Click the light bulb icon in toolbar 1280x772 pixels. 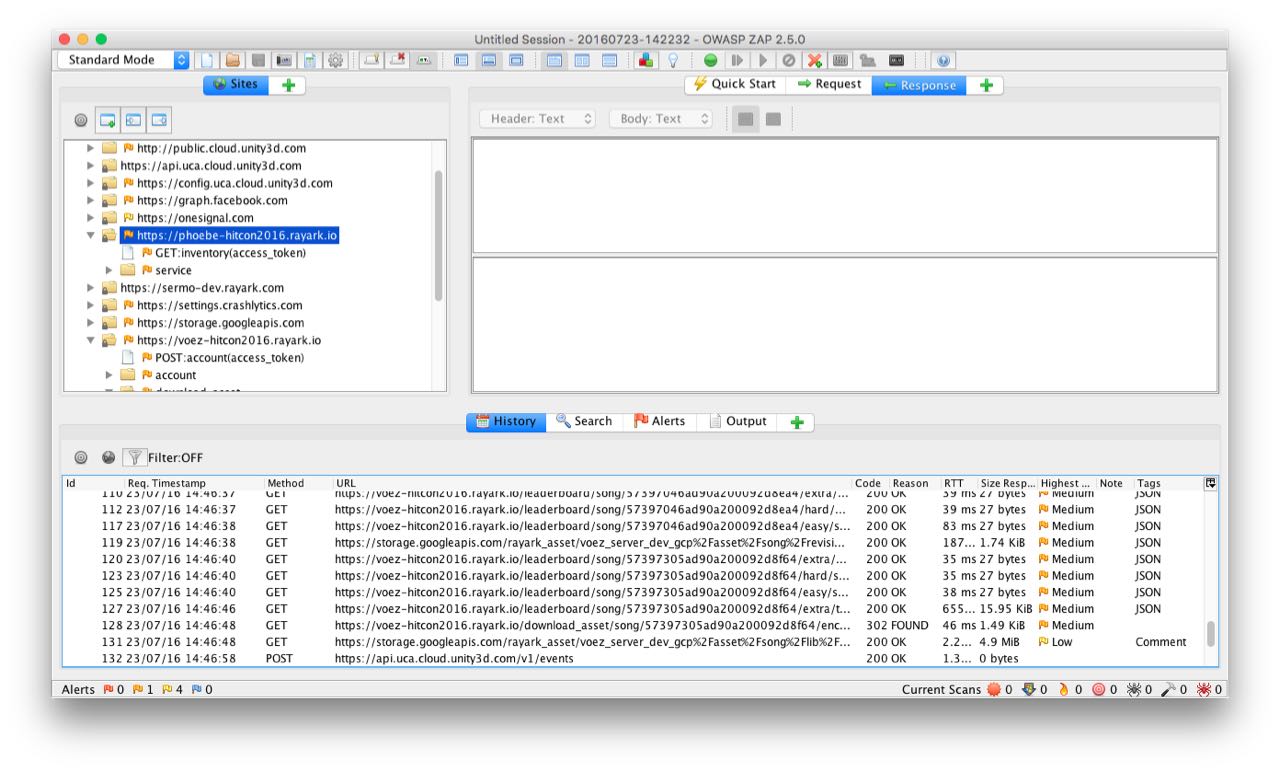click(673, 60)
